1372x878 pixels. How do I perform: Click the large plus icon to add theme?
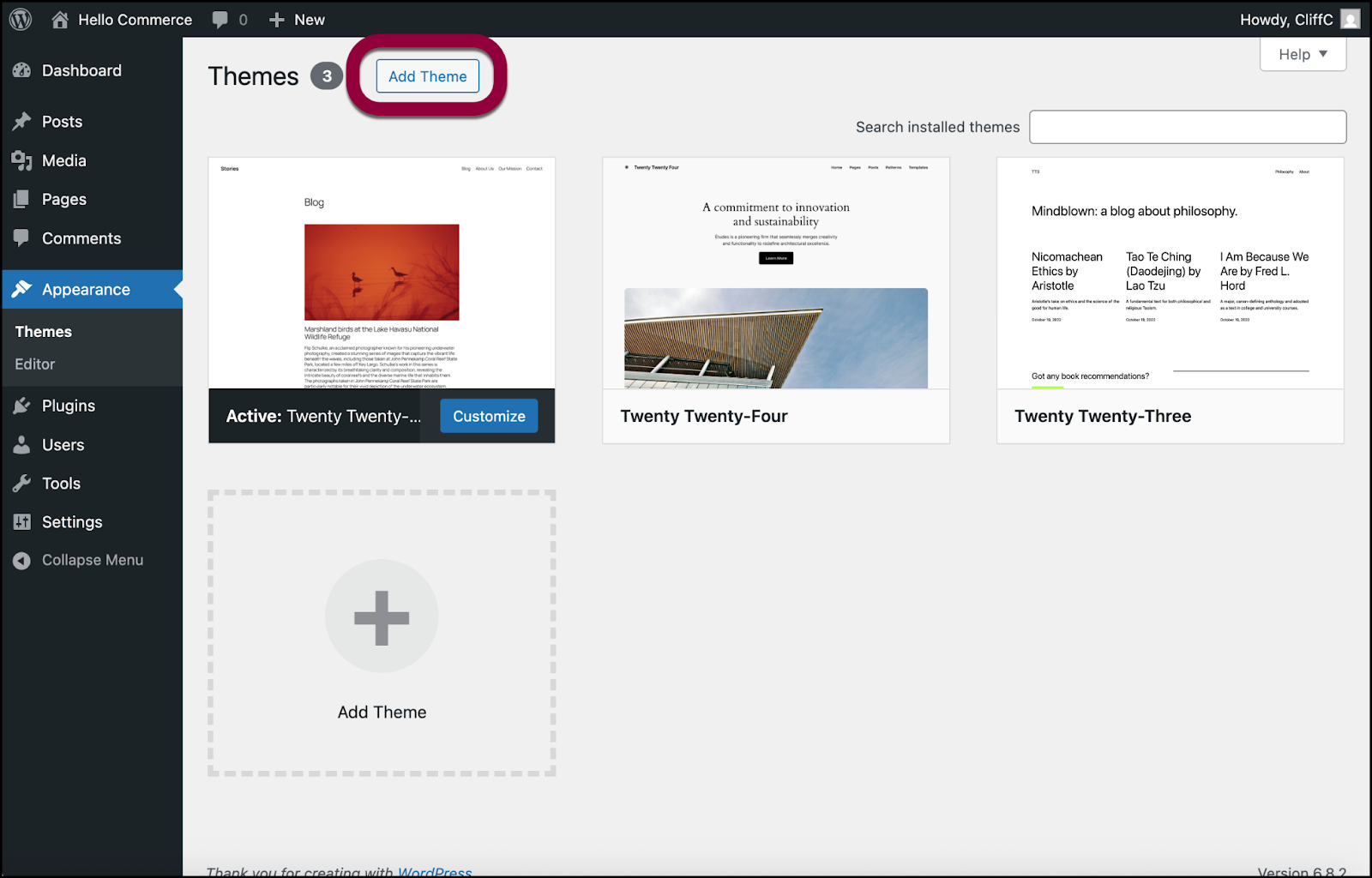382,617
